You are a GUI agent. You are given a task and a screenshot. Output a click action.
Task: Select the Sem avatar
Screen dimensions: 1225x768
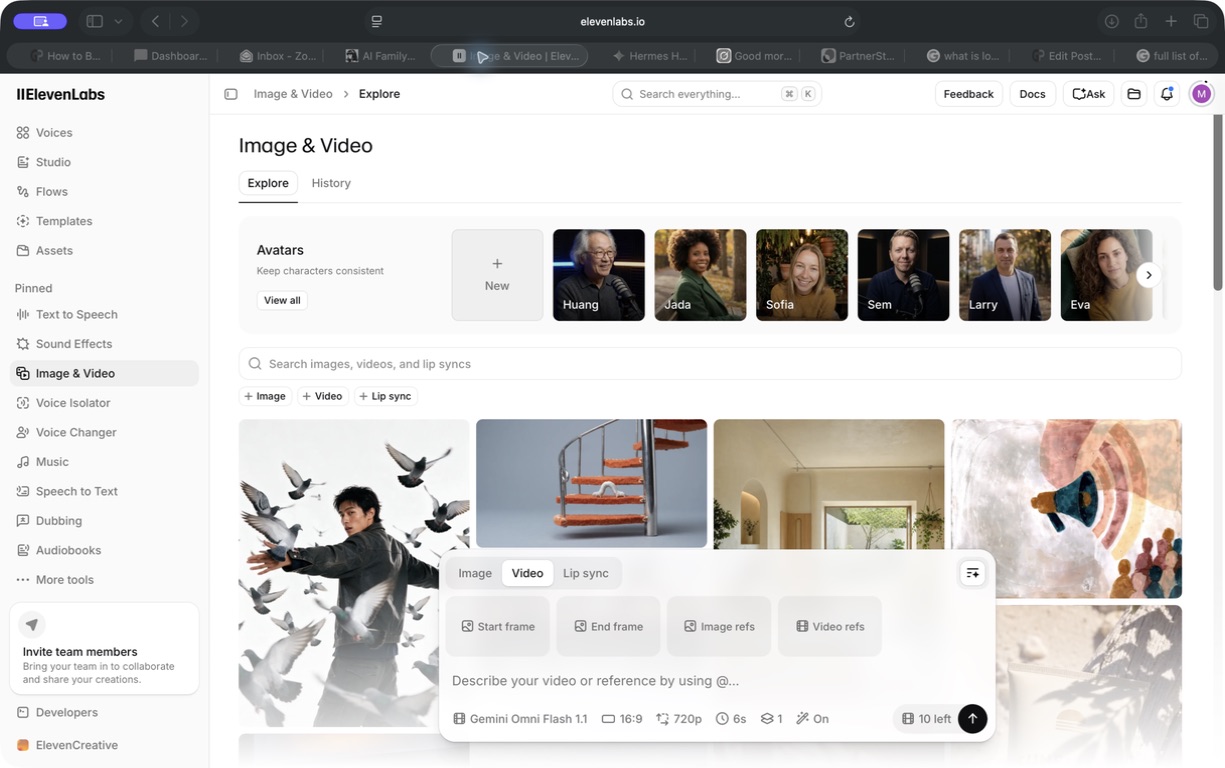coord(903,275)
